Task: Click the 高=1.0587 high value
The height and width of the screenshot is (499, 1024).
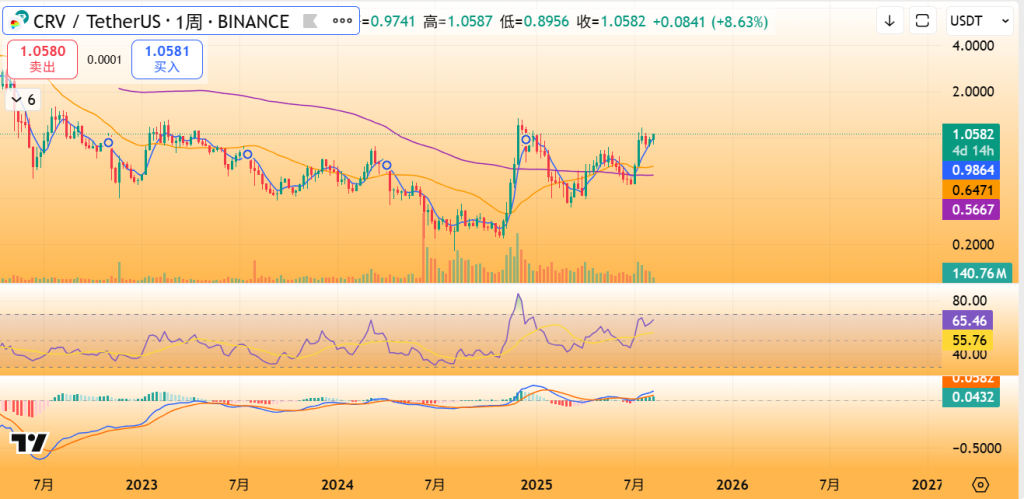Action: click(458, 22)
